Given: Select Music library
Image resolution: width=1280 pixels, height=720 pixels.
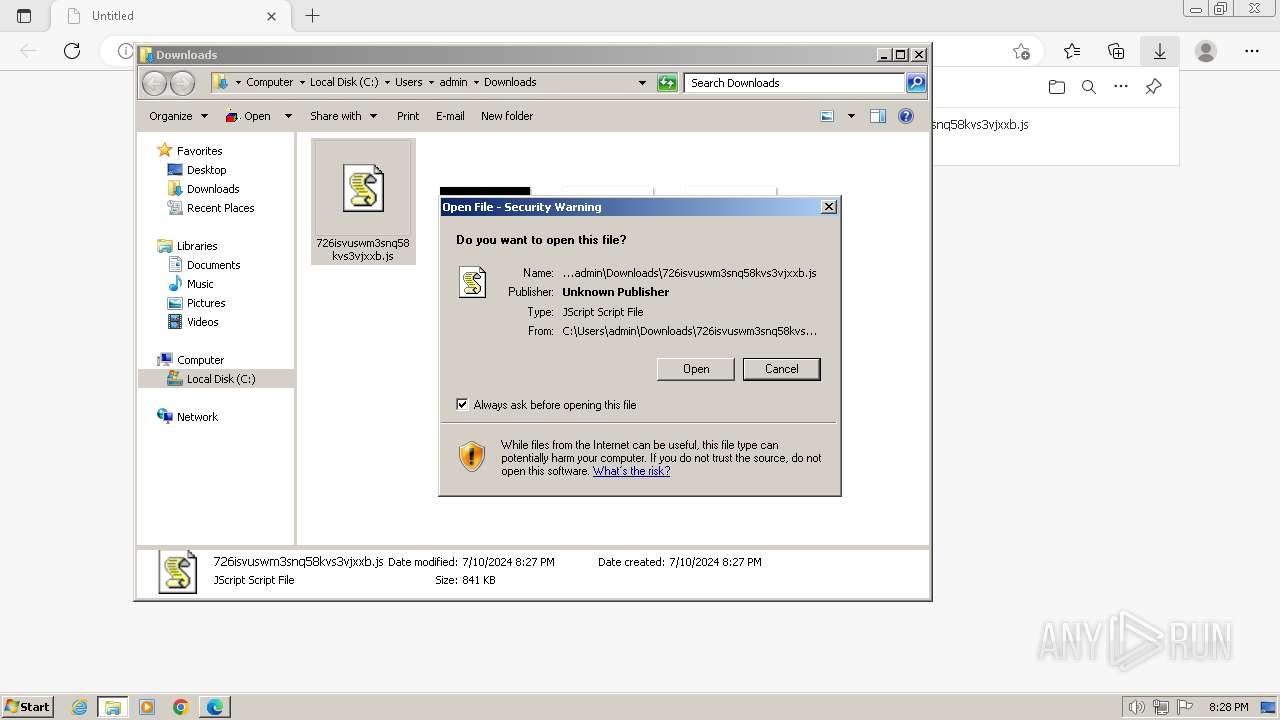Looking at the screenshot, I should pos(200,284).
